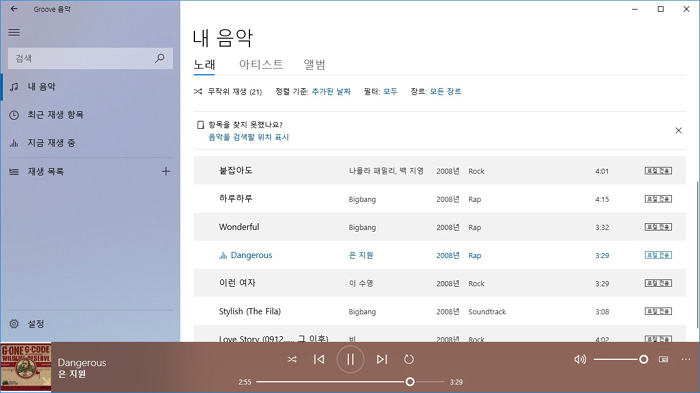The width and height of the screenshot is (700, 393).
Task: Skip to the previous track
Action: (319, 360)
